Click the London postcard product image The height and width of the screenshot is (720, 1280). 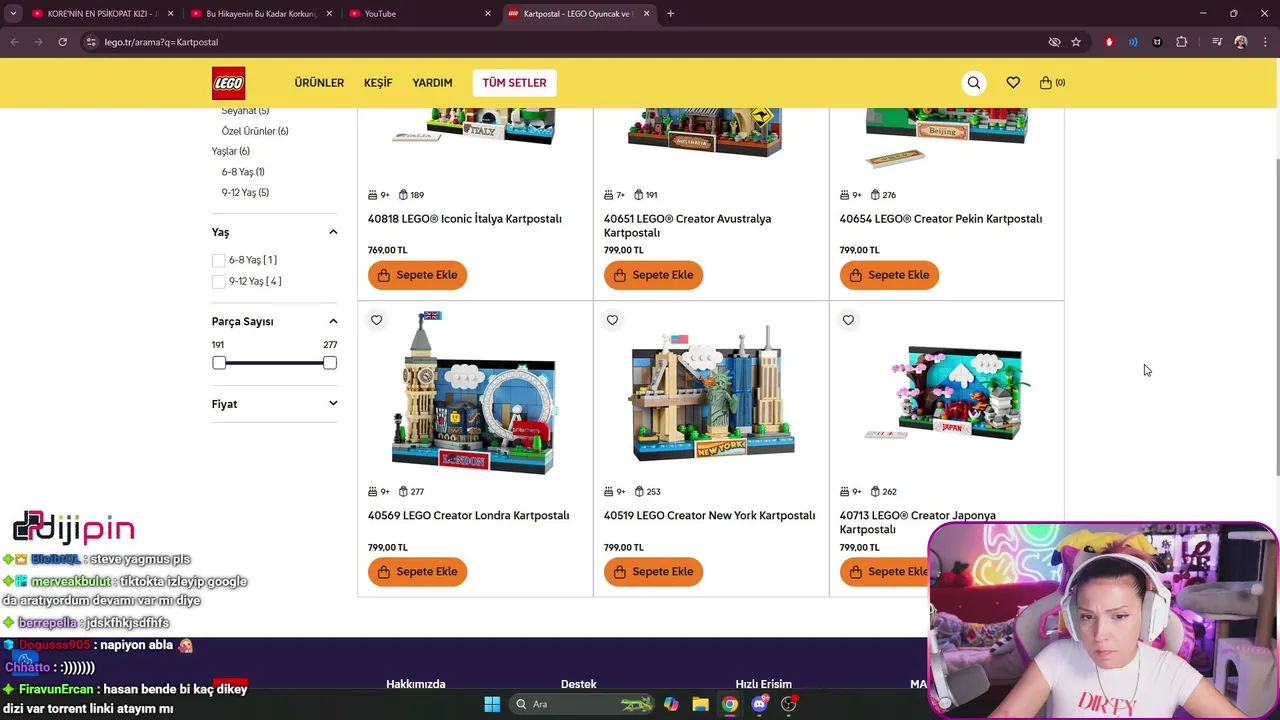[x=474, y=393]
